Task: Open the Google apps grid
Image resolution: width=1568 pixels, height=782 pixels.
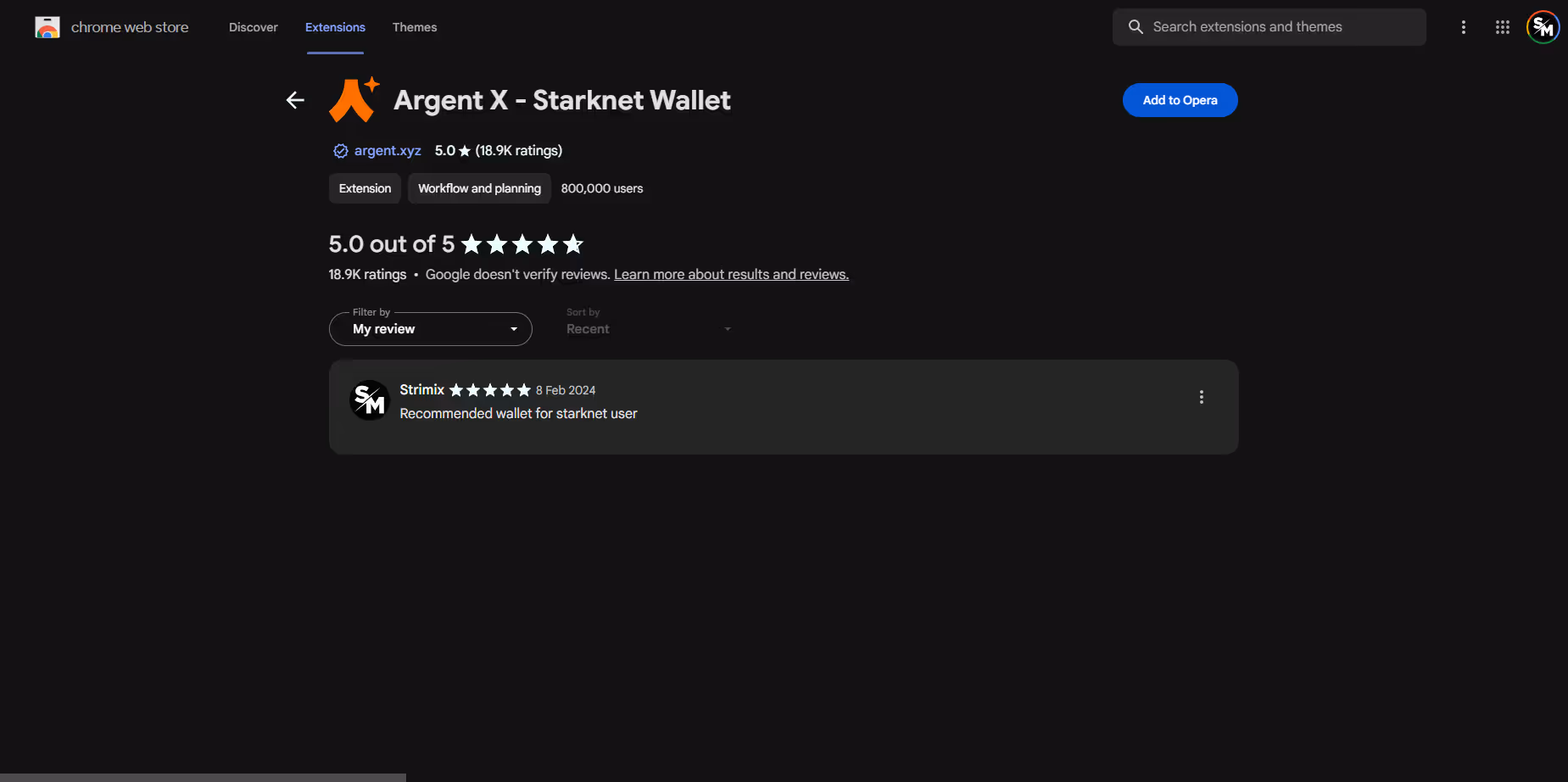Action: [x=1503, y=27]
